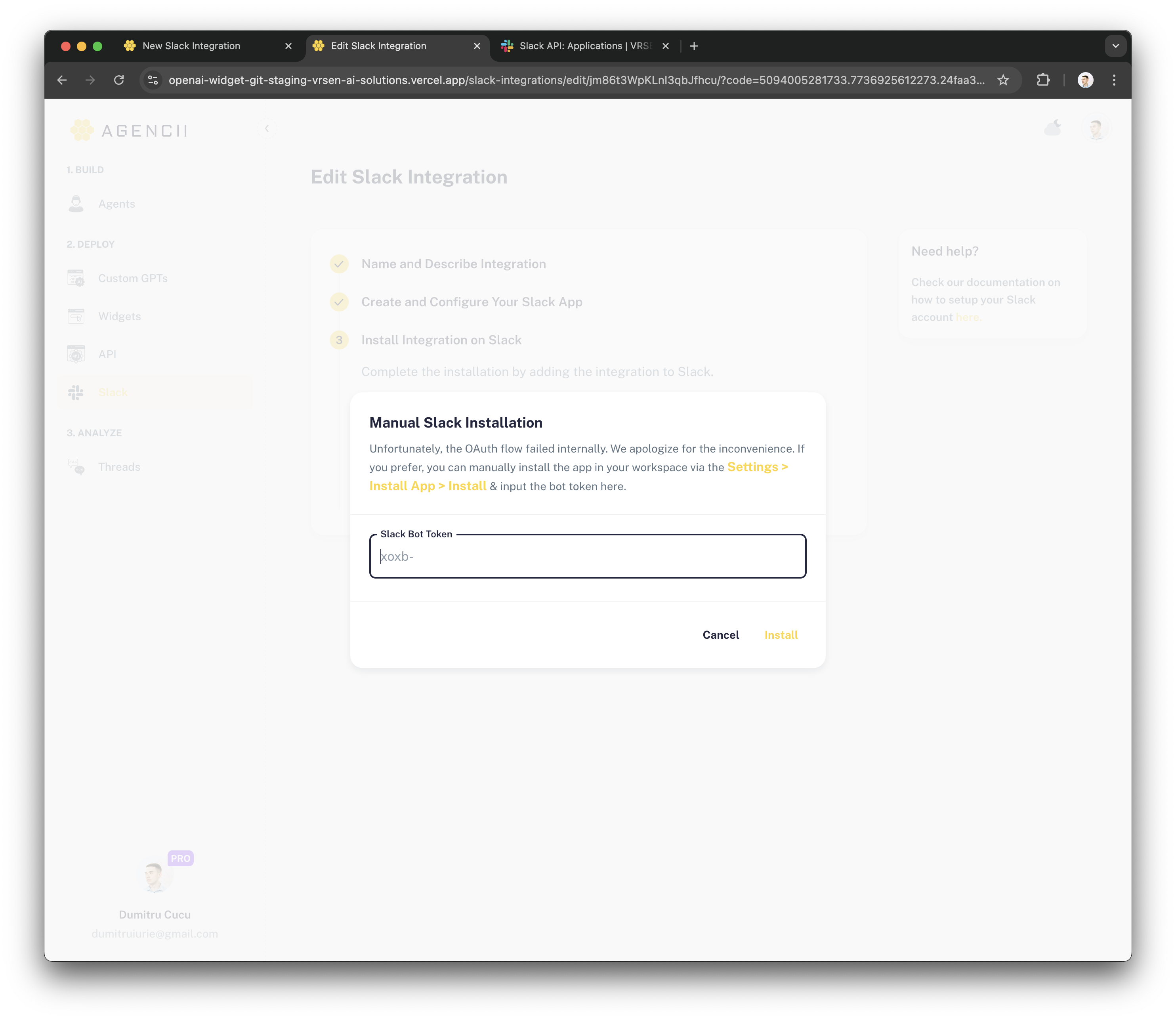The width and height of the screenshot is (1176, 1020).
Task: Switch to New Slack Integration tab
Action: coord(191,46)
